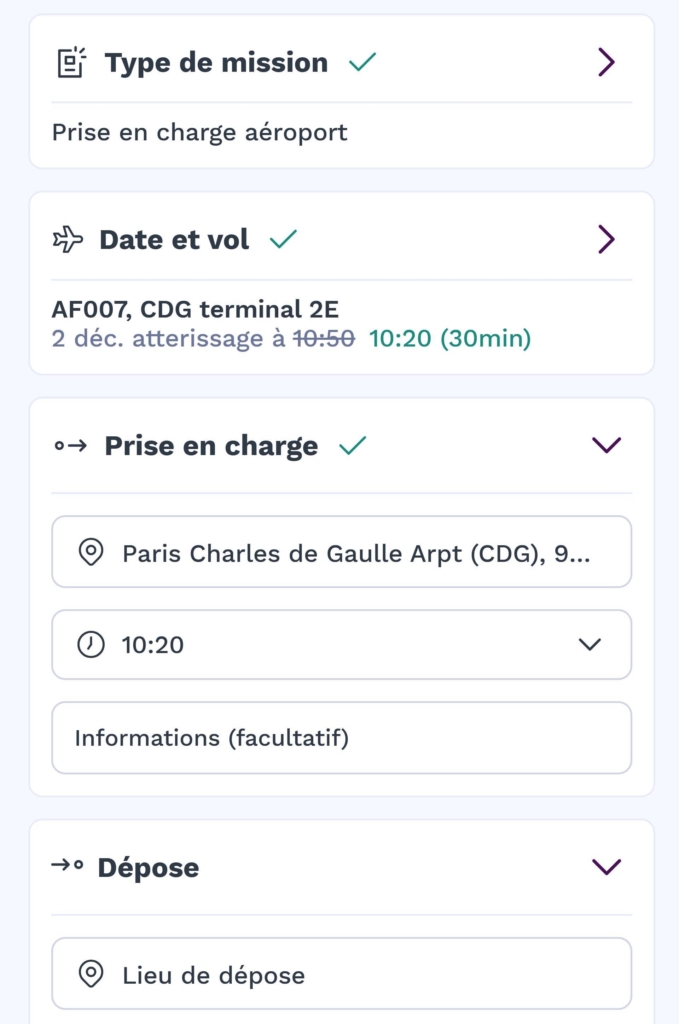The image size is (679, 1024).
Task: Click the green checkmark next to Prise en charge
Action: (x=352, y=446)
